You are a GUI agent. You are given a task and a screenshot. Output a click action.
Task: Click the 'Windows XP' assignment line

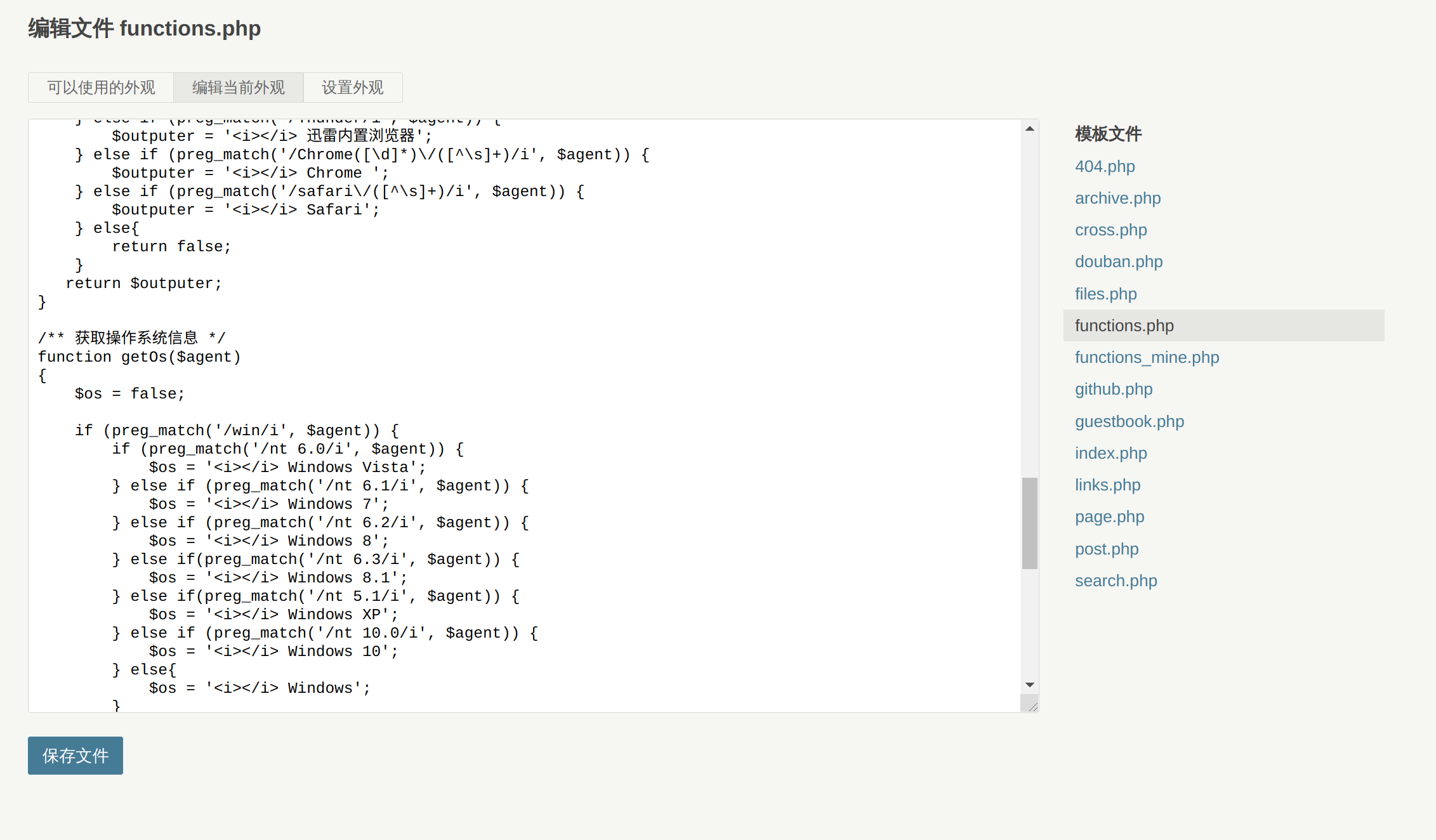273,614
